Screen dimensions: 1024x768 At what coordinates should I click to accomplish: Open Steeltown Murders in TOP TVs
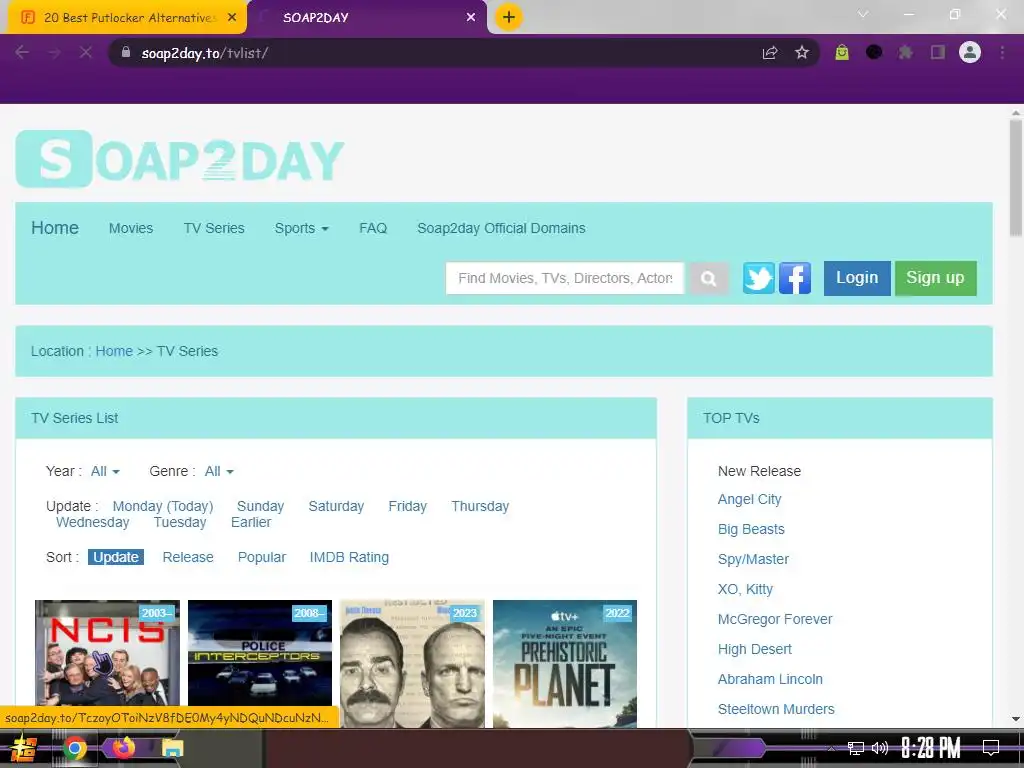coord(776,709)
